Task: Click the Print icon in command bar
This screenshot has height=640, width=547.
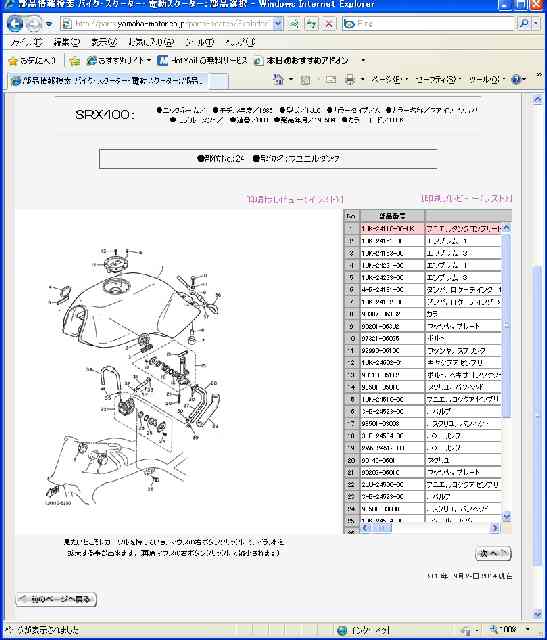Action: (x=350, y=80)
